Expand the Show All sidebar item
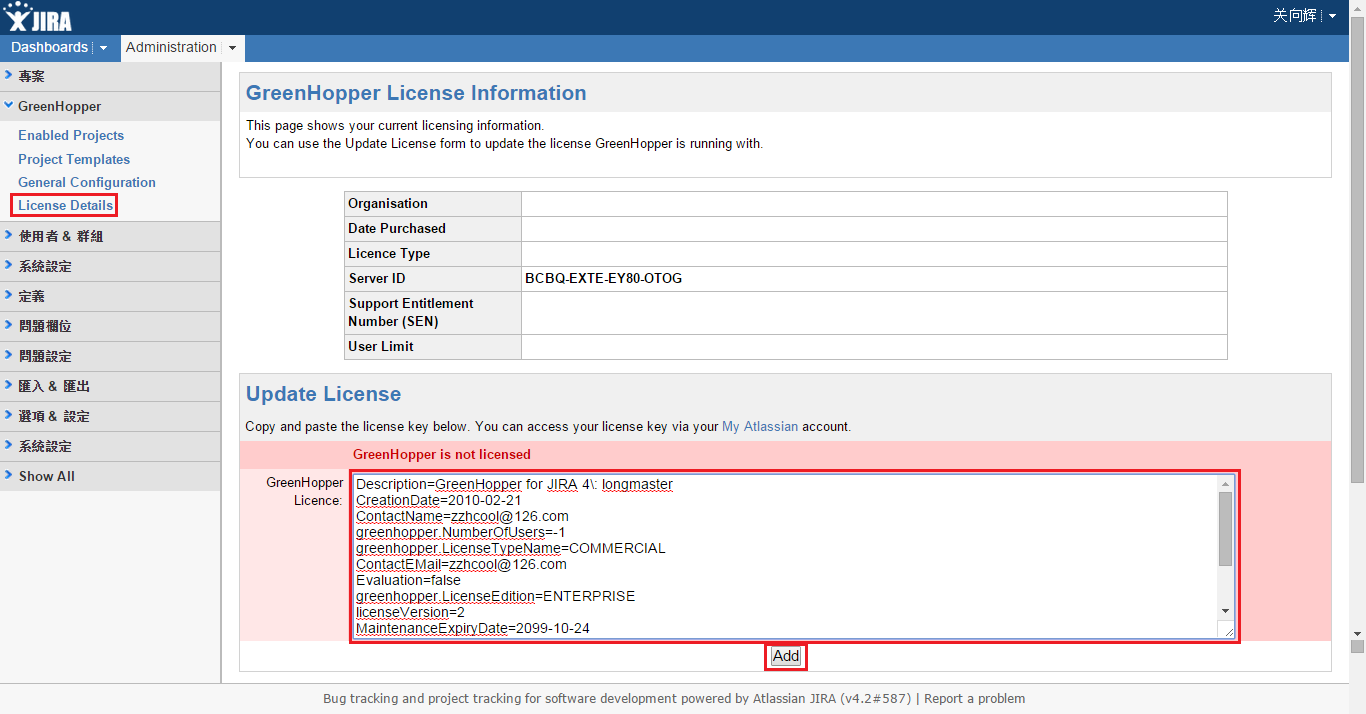Screen dimensions: 1366x714 point(110,476)
